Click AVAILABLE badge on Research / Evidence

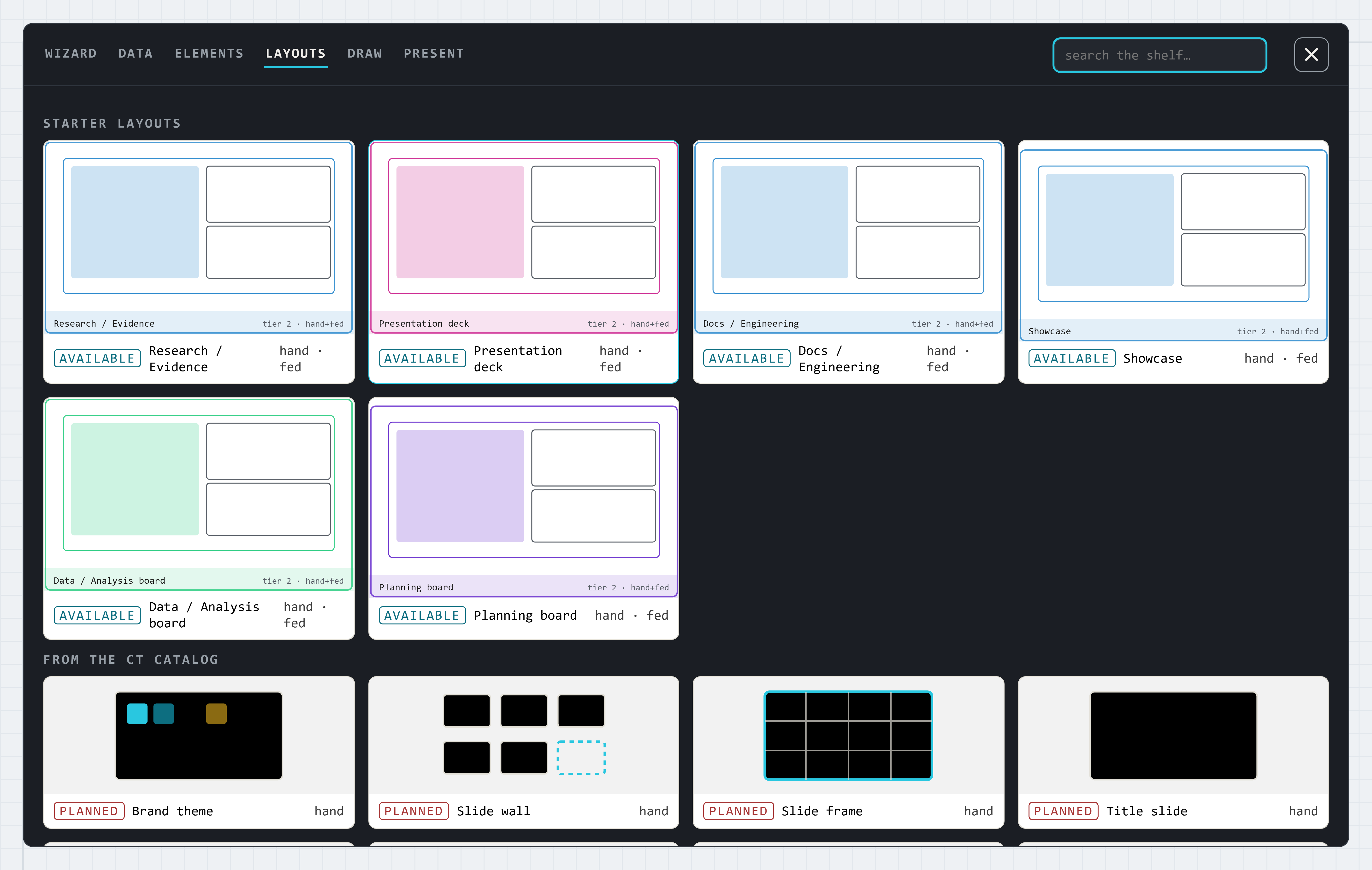tap(97, 358)
